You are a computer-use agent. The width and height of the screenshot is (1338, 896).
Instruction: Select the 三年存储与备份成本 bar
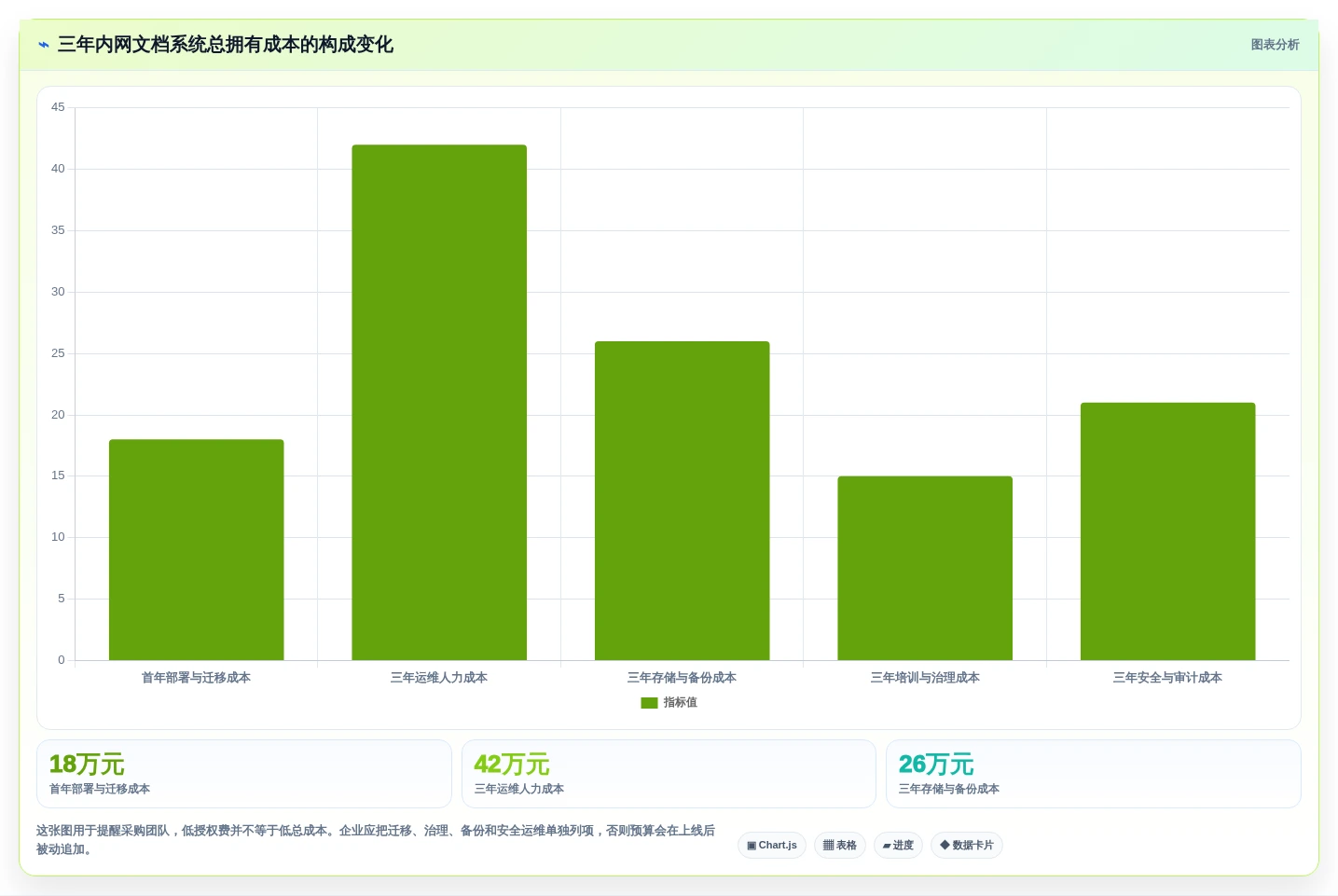point(683,501)
